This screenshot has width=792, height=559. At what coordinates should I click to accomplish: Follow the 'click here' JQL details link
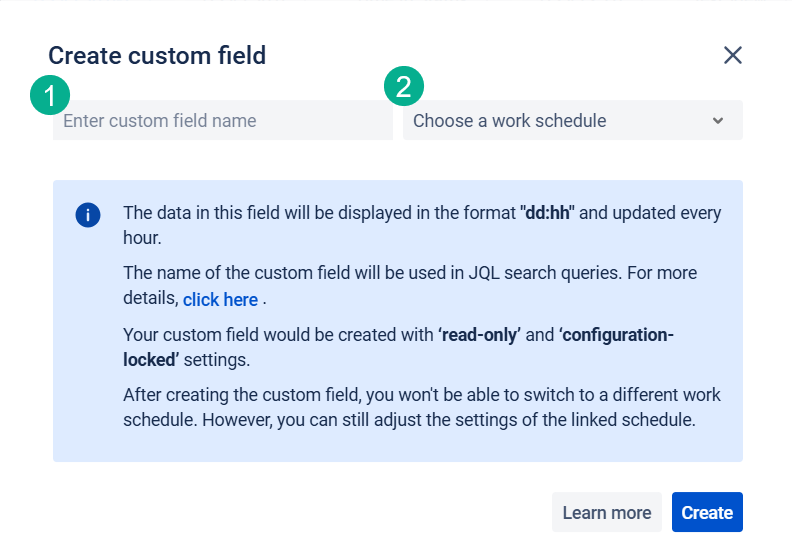220,299
